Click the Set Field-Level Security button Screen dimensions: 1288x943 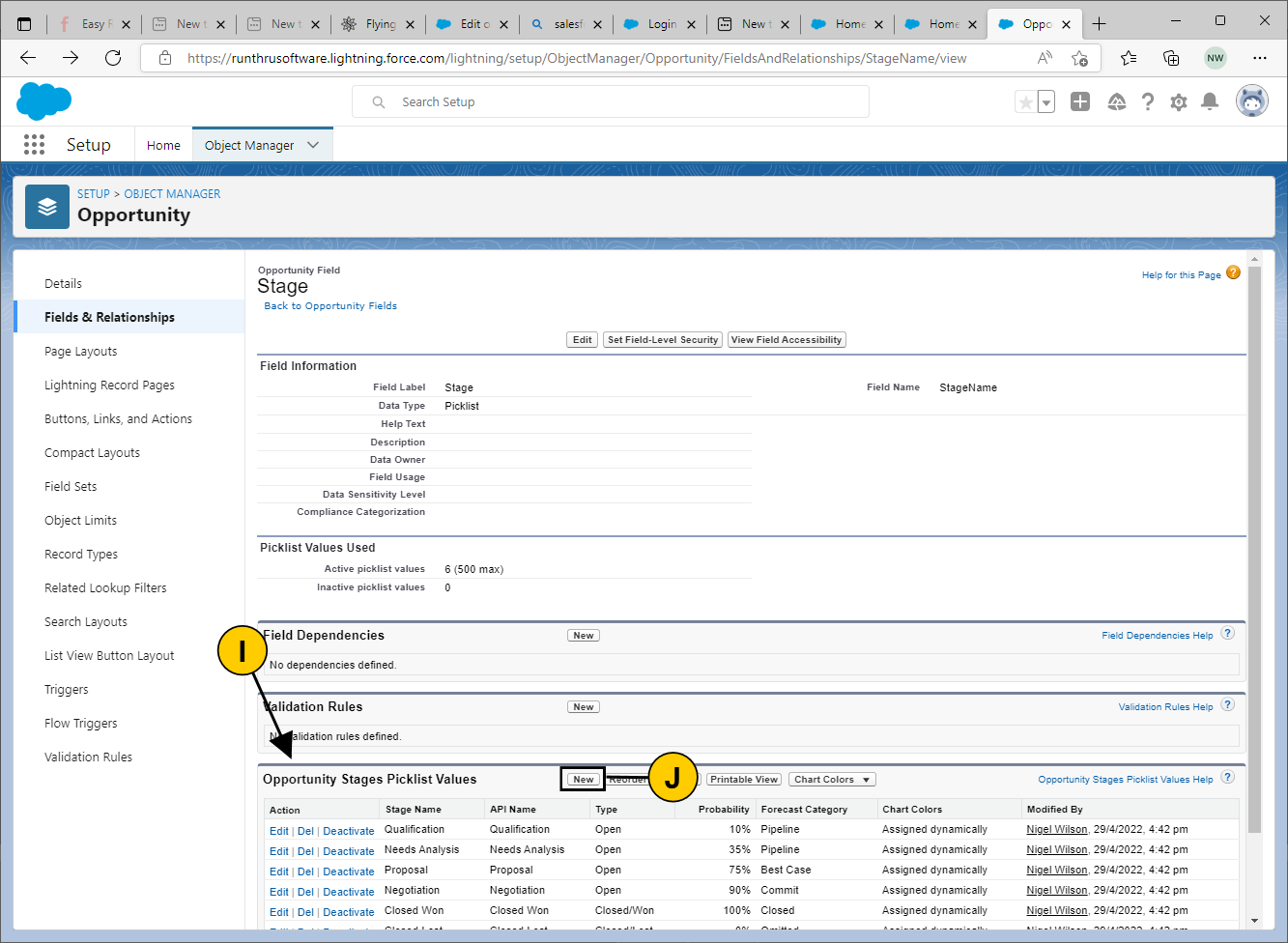click(663, 340)
